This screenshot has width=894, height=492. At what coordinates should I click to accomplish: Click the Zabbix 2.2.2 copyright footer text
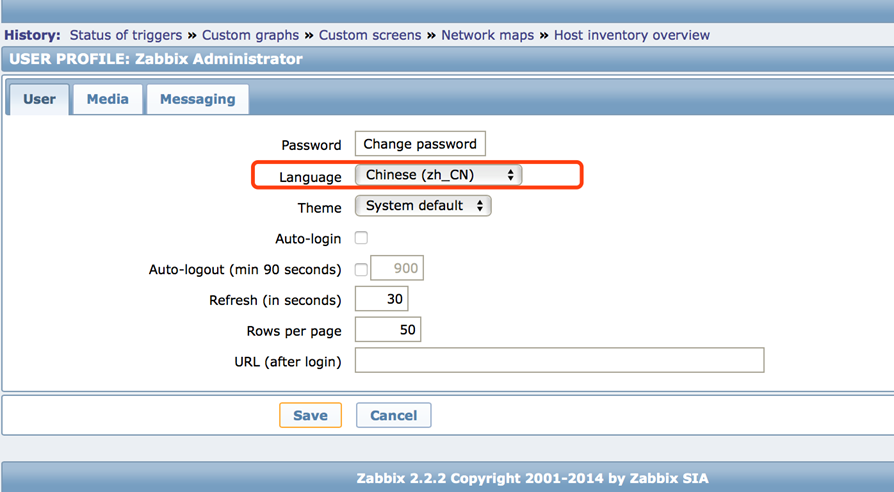(x=533, y=478)
